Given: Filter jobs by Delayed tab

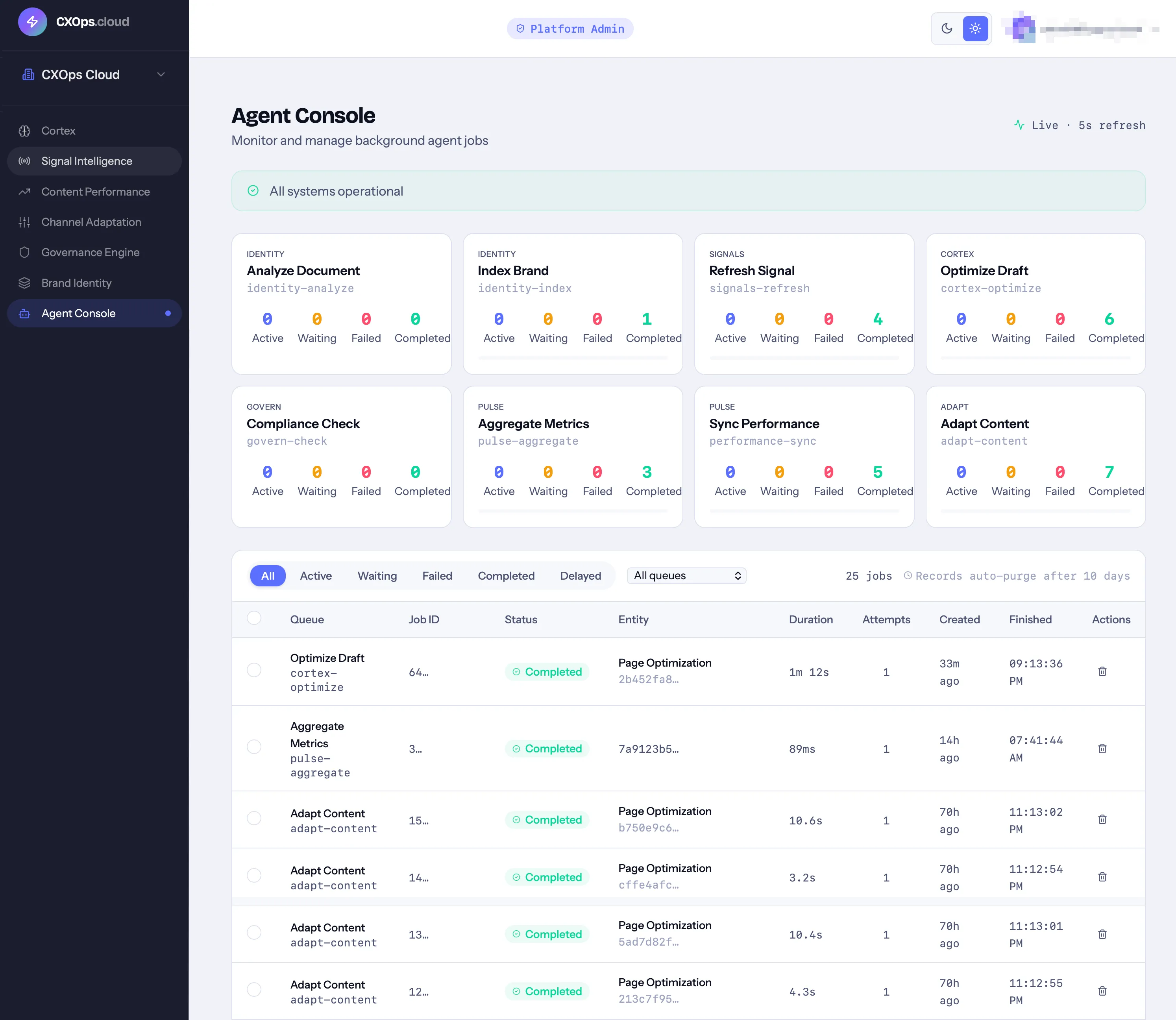Looking at the screenshot, I should coord(581,575).
